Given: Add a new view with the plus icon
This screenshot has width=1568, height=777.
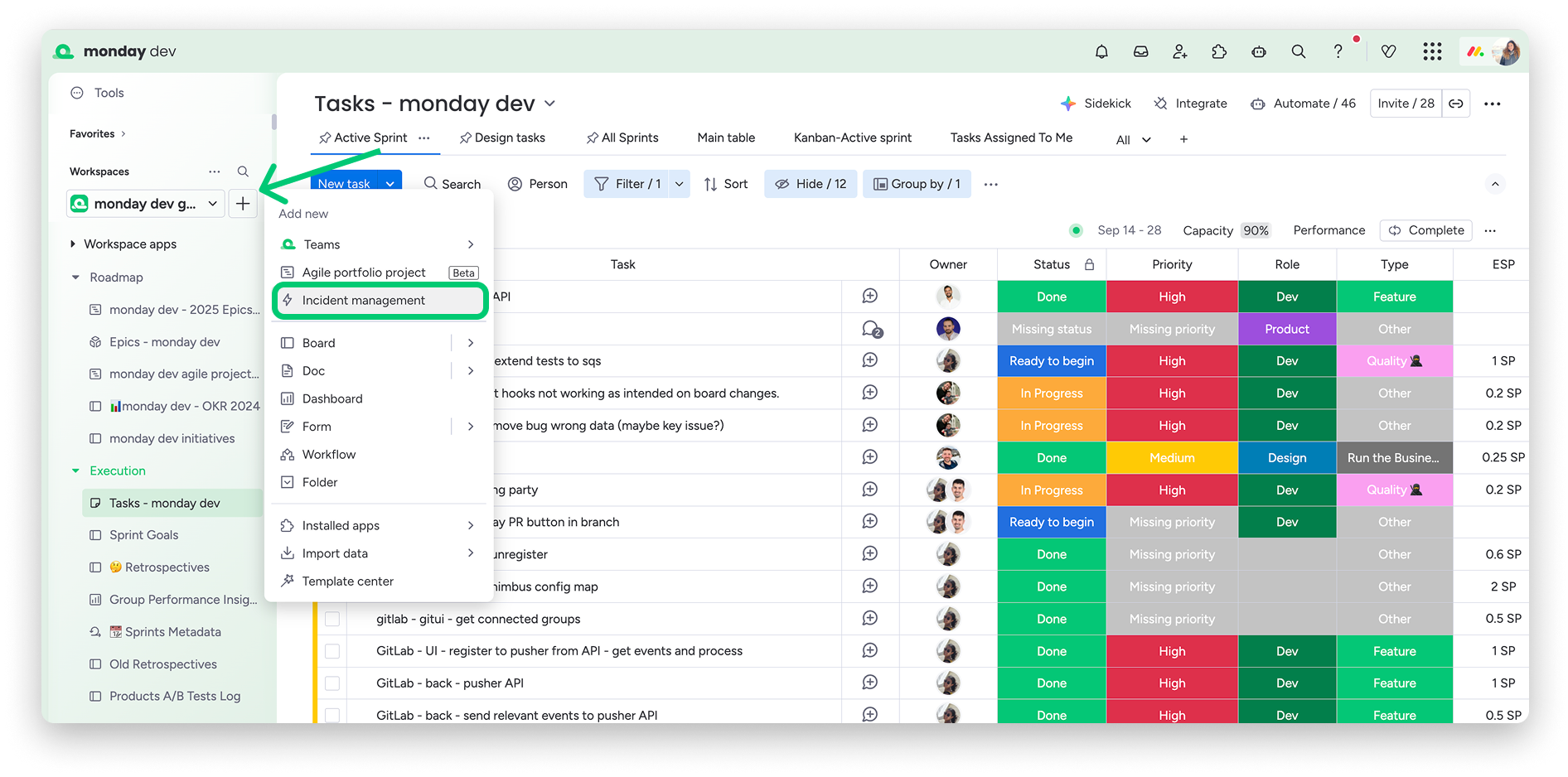Looking at the screenshot, I should [1183, 139].
